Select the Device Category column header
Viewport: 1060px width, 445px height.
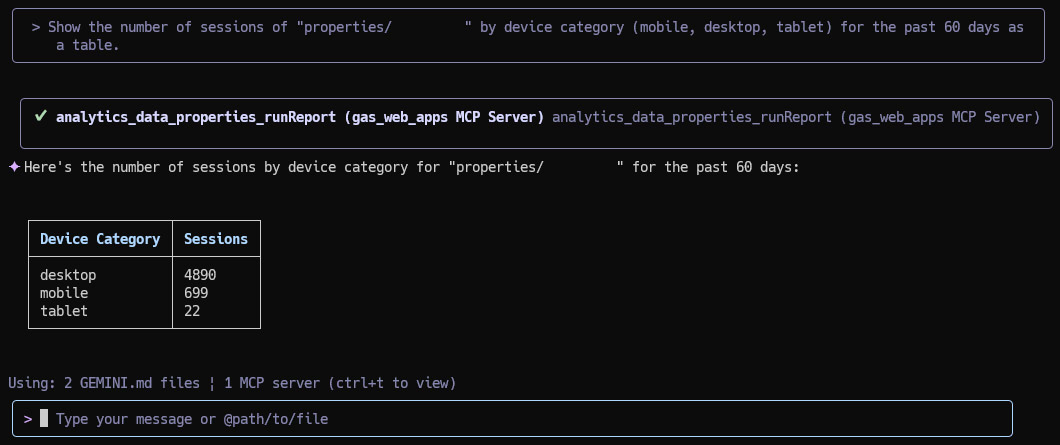click(100, 239)
